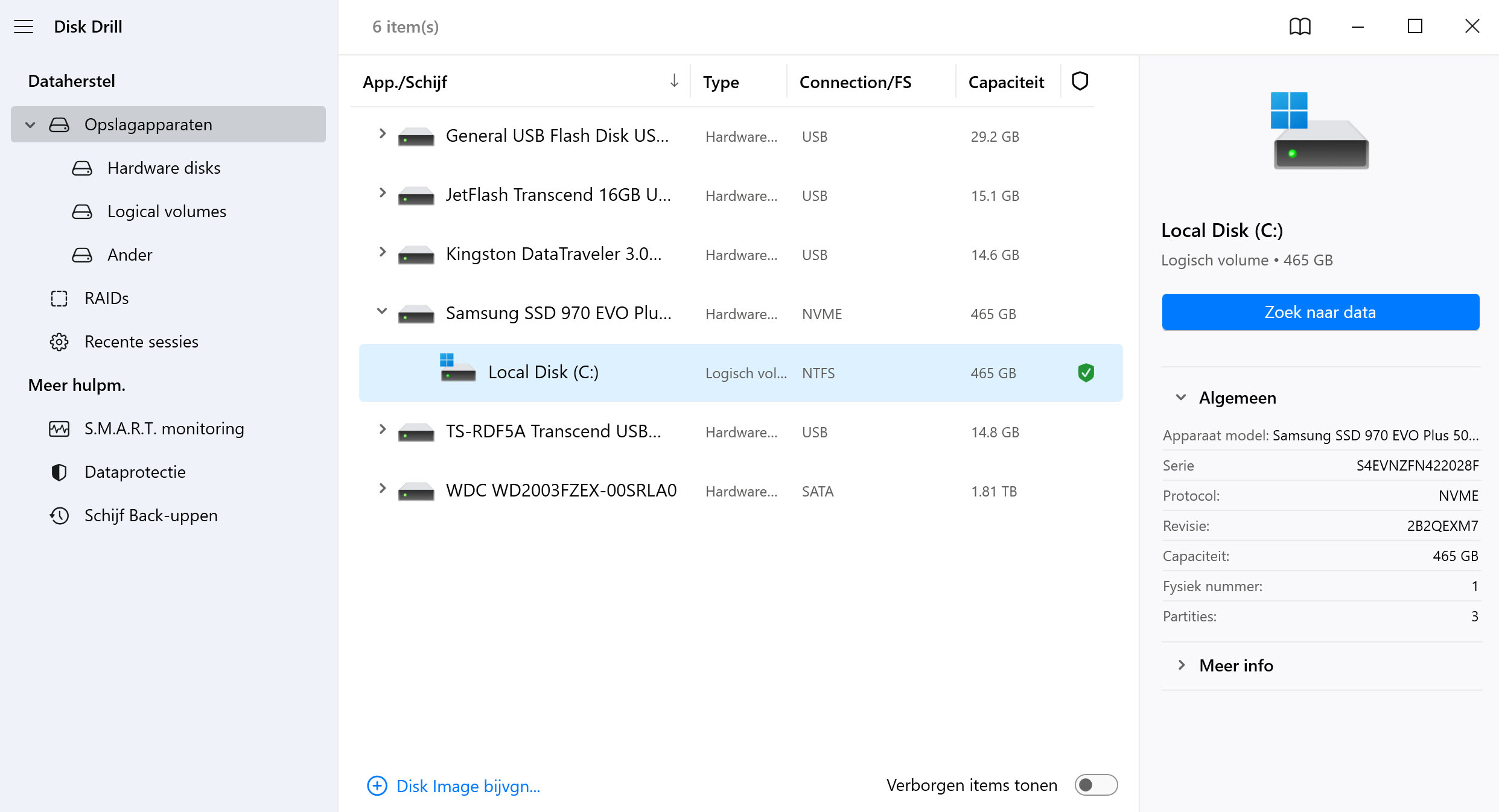Click the sort arrow in App./Schijf column
Image resolution: width=1499 pixels, height=812 pixels.
pos(674,81)
